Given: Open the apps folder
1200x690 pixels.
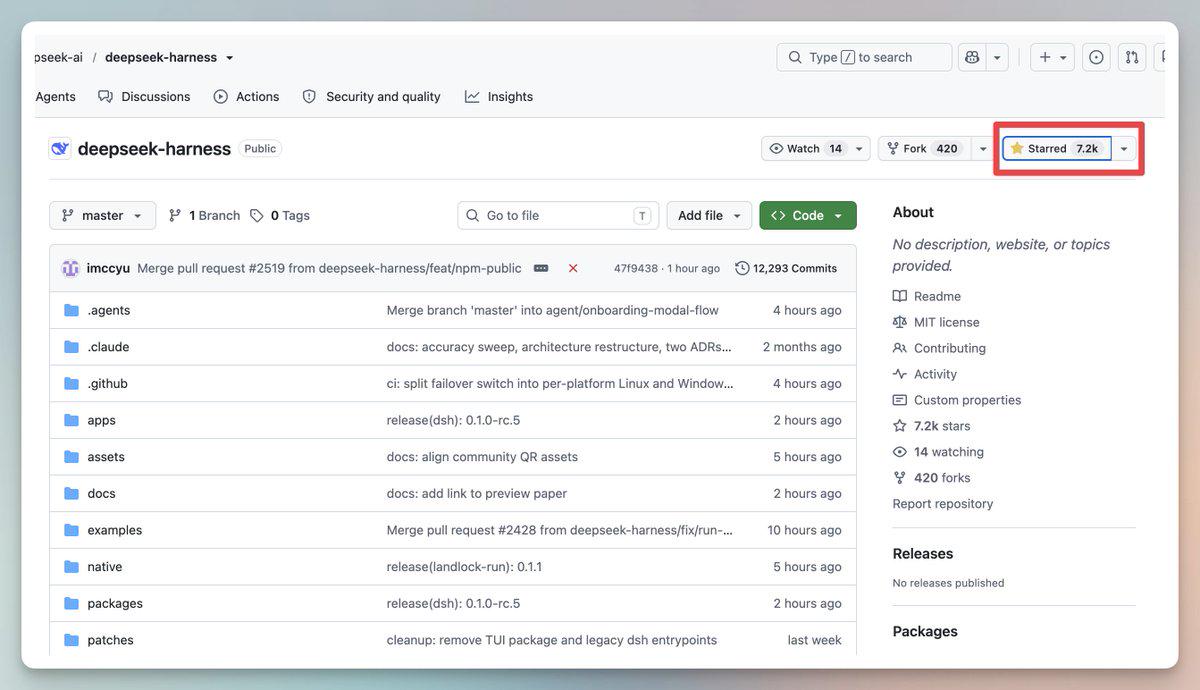Looking at the screenshot, I should pos(101,420).
